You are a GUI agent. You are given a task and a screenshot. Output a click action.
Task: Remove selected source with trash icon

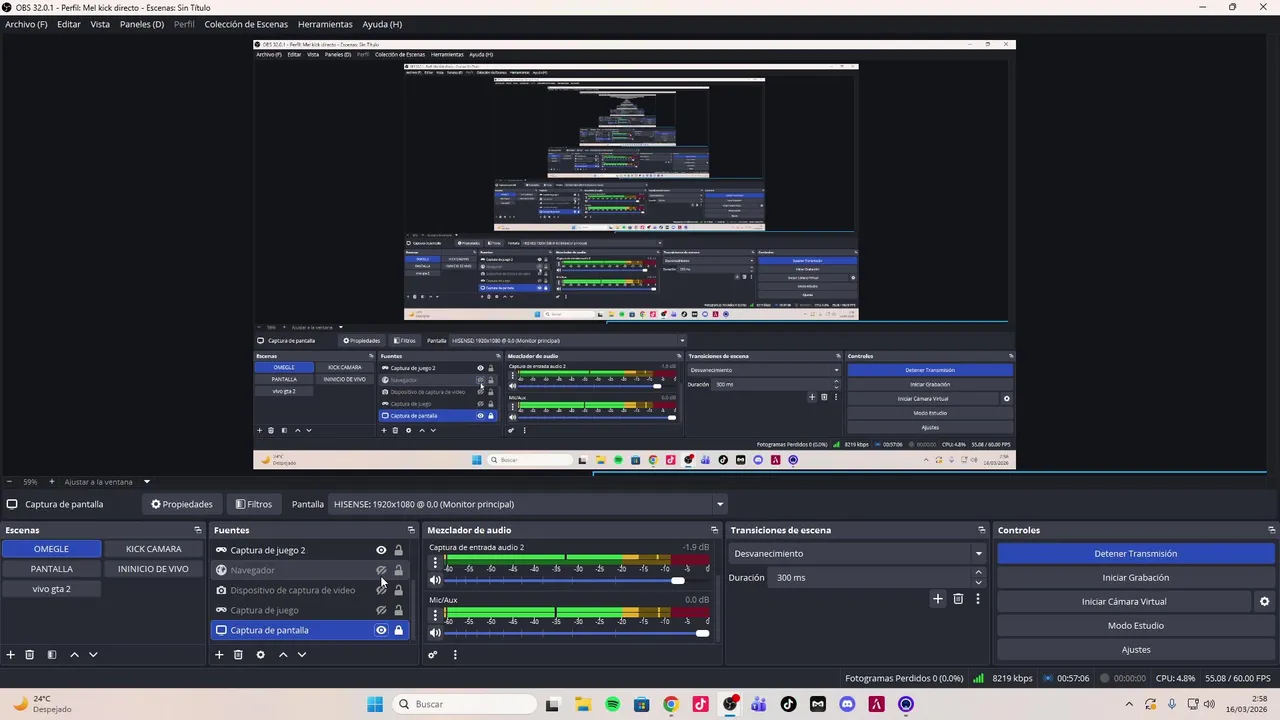[x=238, y=655]
